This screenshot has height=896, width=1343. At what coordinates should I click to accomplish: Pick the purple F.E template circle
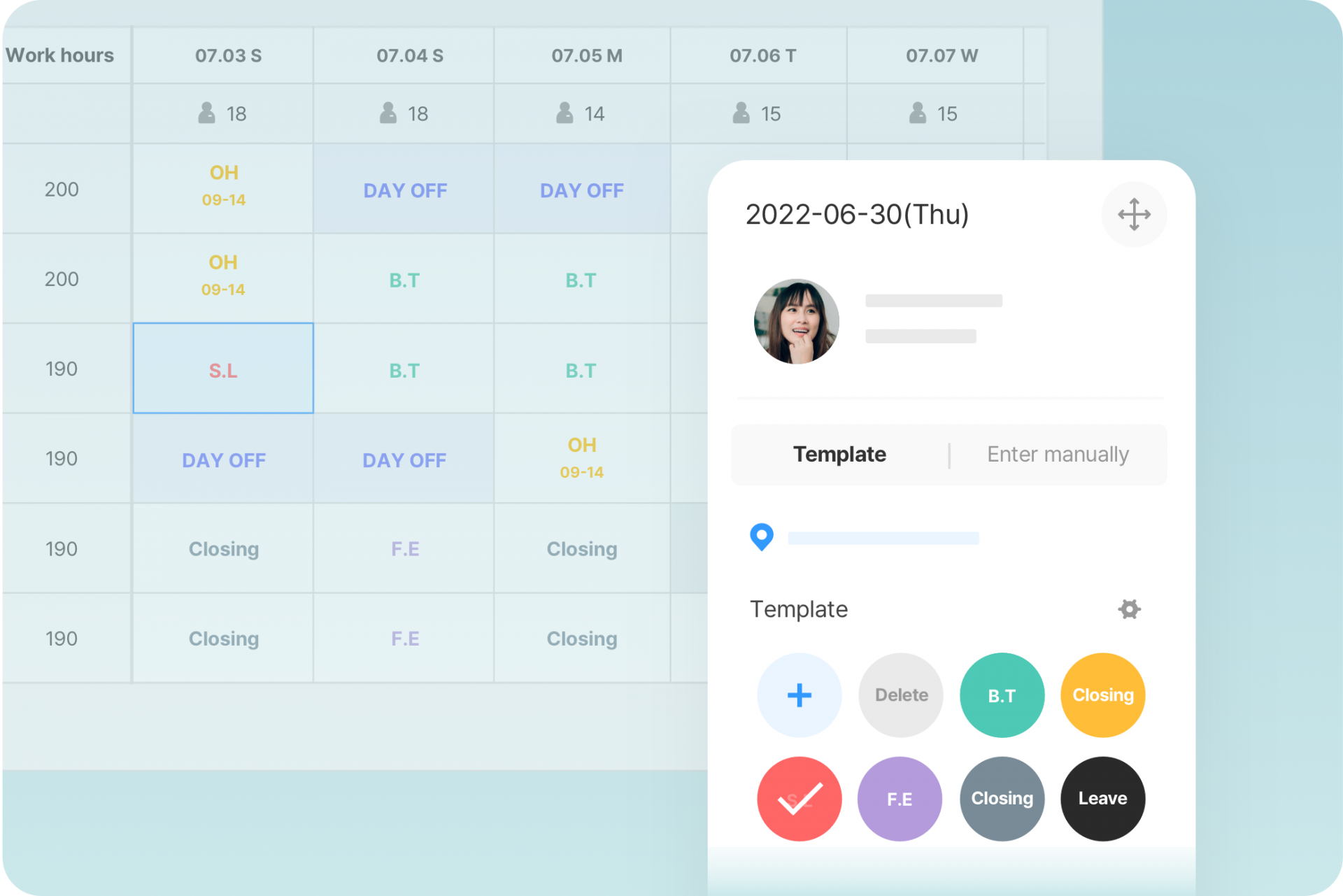[900, 799]
